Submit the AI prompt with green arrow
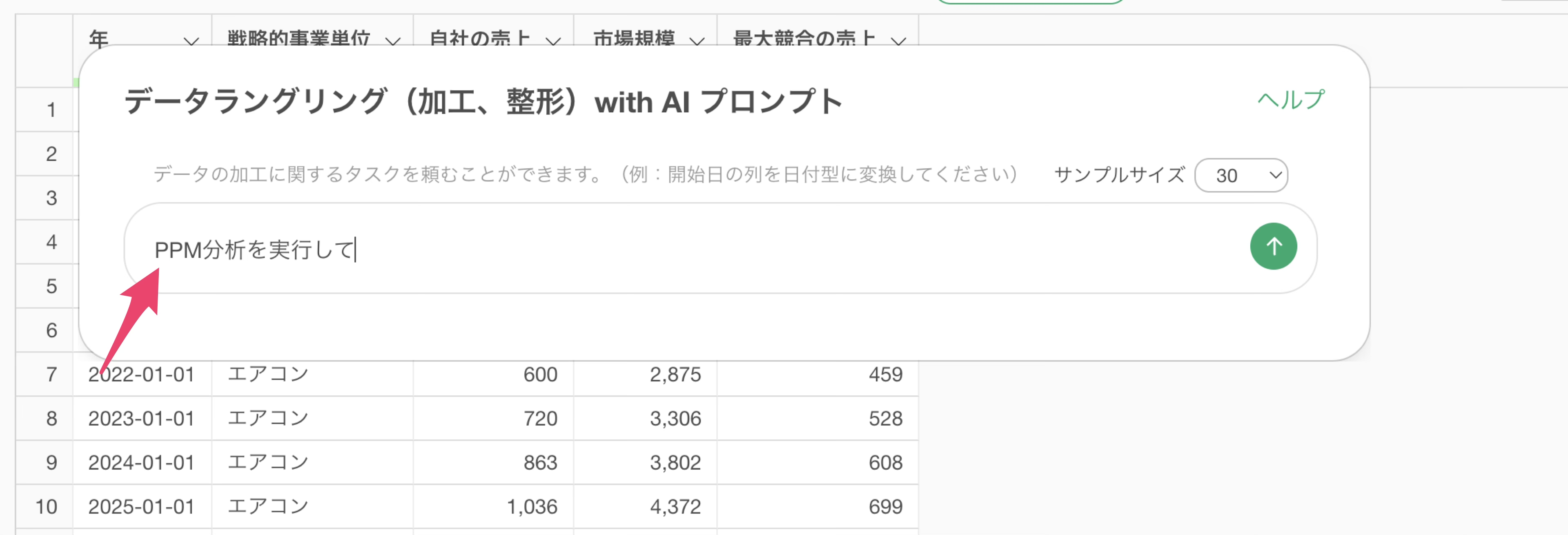The image size is (1568, 535). pos(1273,247)
